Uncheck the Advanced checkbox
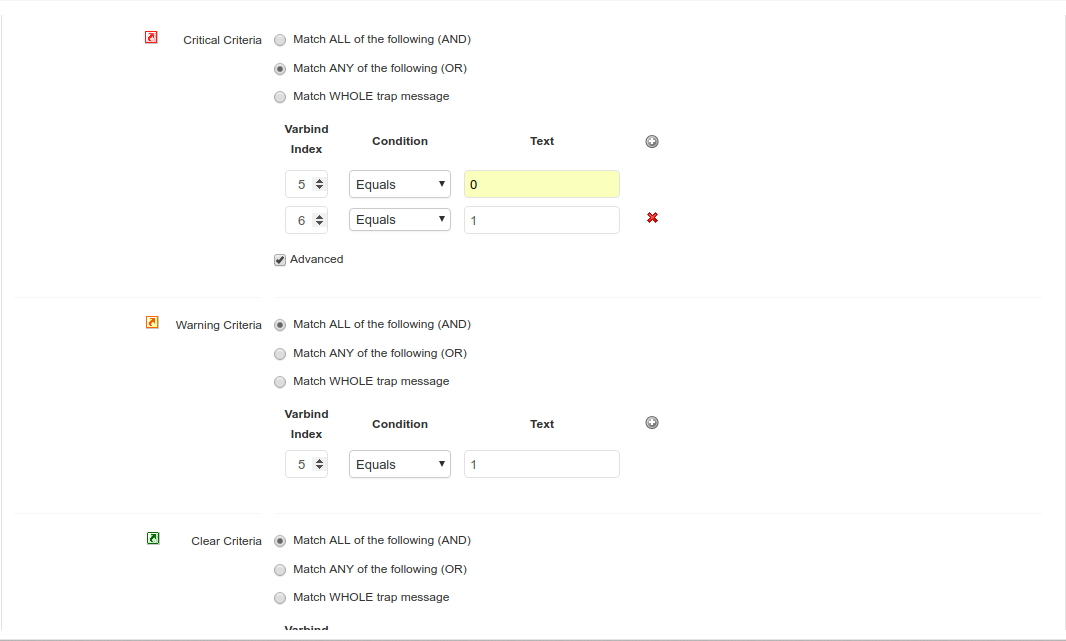Viewport: 1066px width, 641px height. 280,260
